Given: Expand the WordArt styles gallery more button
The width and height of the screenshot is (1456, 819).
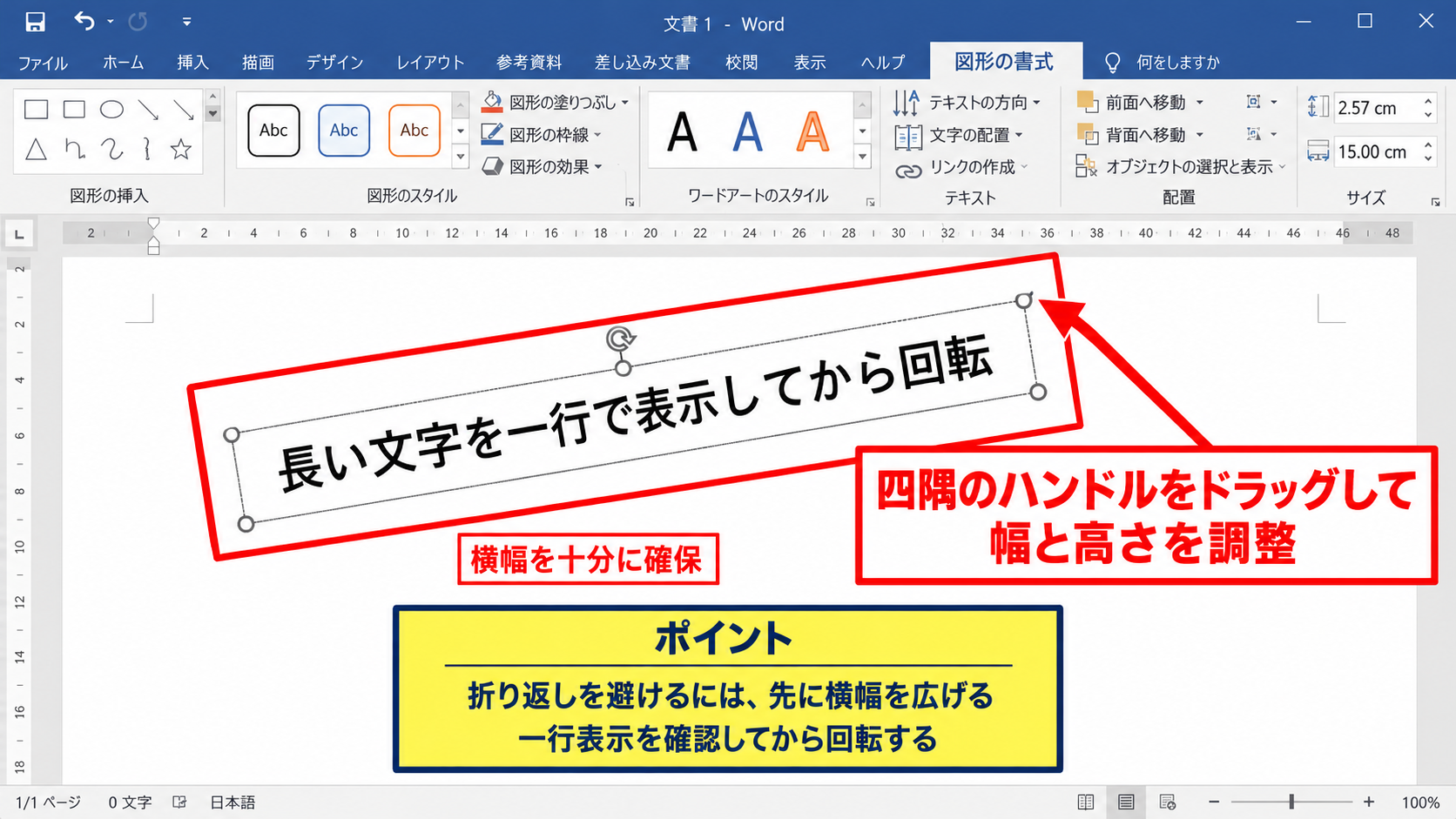Looking at the screenshot, I should point(862,158).
